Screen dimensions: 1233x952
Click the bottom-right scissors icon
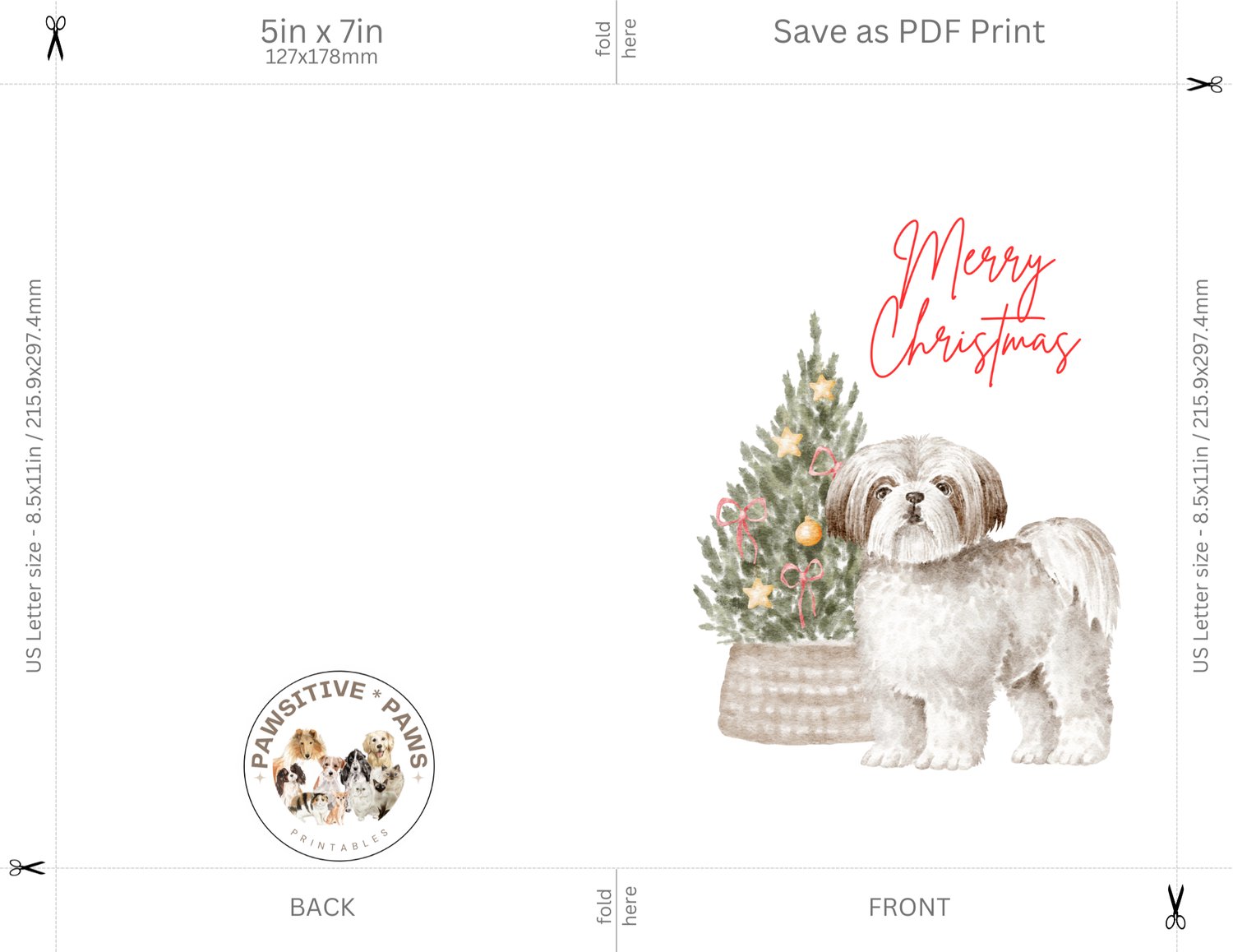click(x=1175, y=907)
